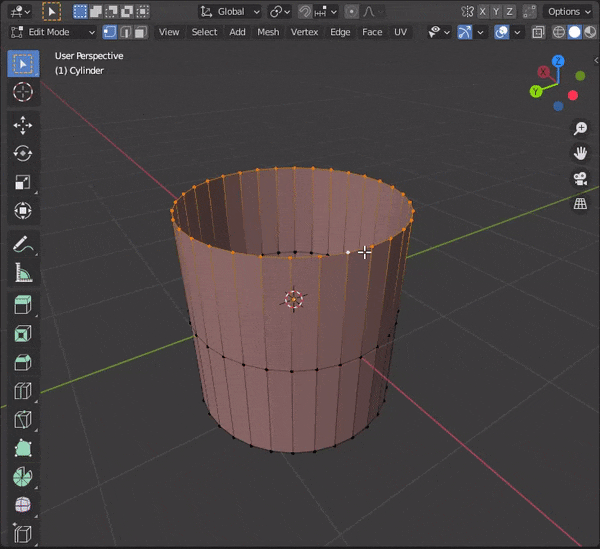Viewport: 600px width, 549px height.
Task: Toggle Y axis mirror
Action: [496, 12]
